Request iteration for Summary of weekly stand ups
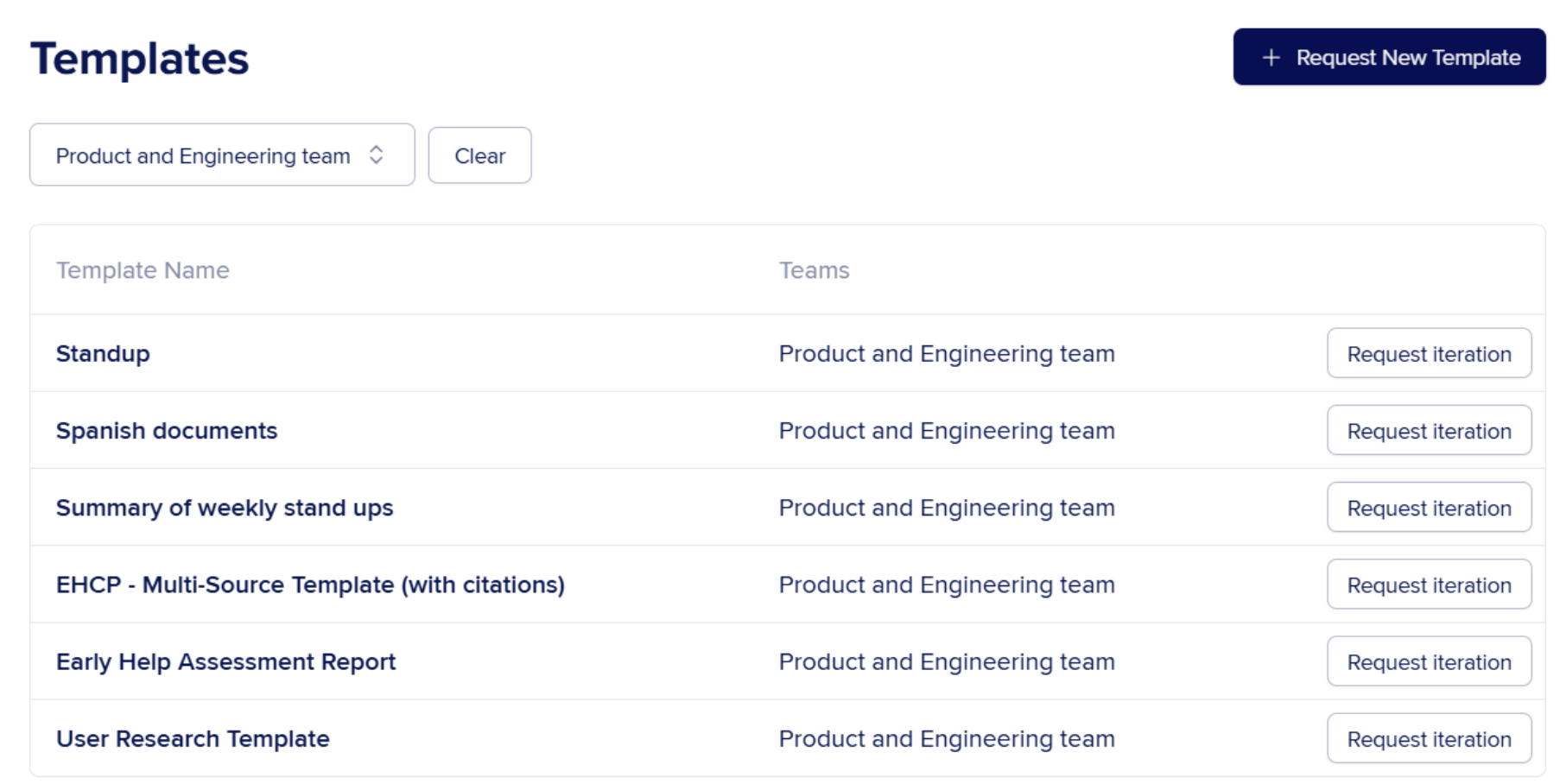1560x784 pixels. pyautogui.click(x=1429, y=508)
